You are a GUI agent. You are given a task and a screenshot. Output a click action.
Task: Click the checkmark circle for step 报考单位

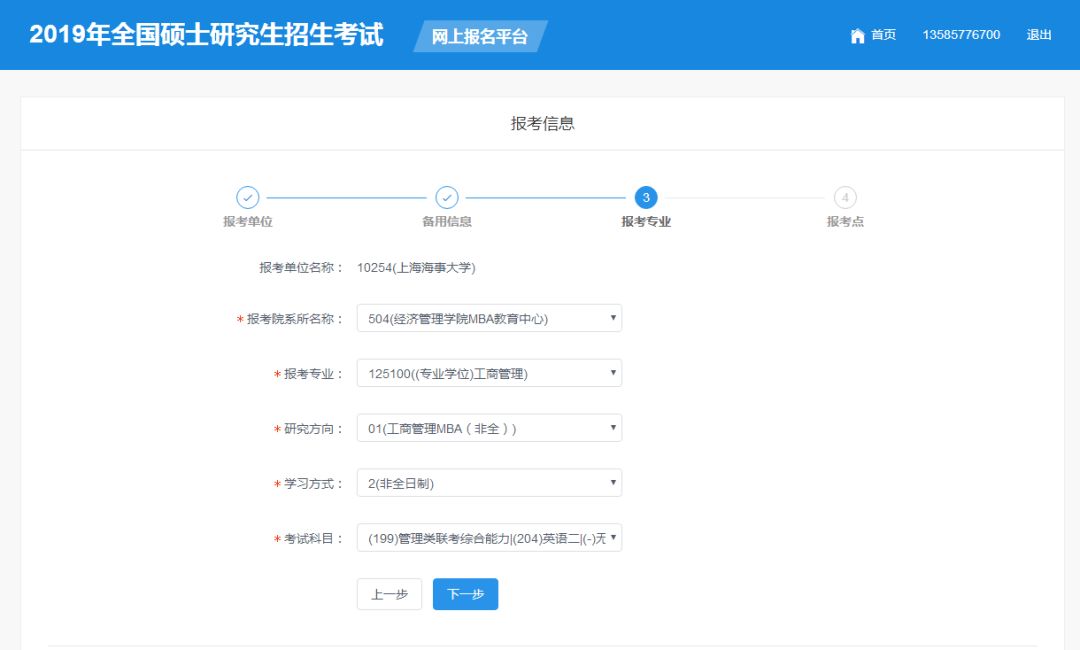pos(247,198)
